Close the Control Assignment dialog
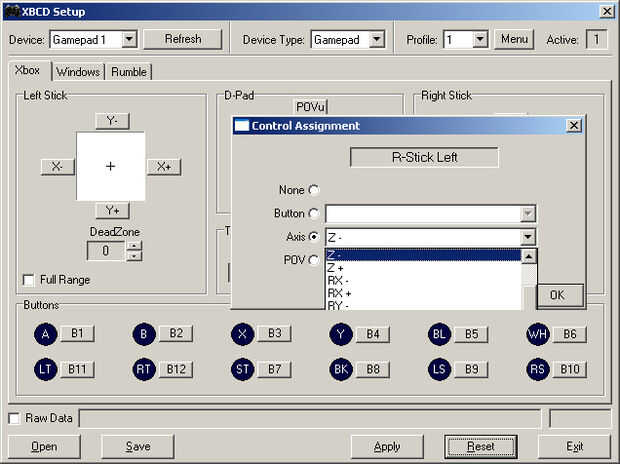 click(x=574, y=126)
